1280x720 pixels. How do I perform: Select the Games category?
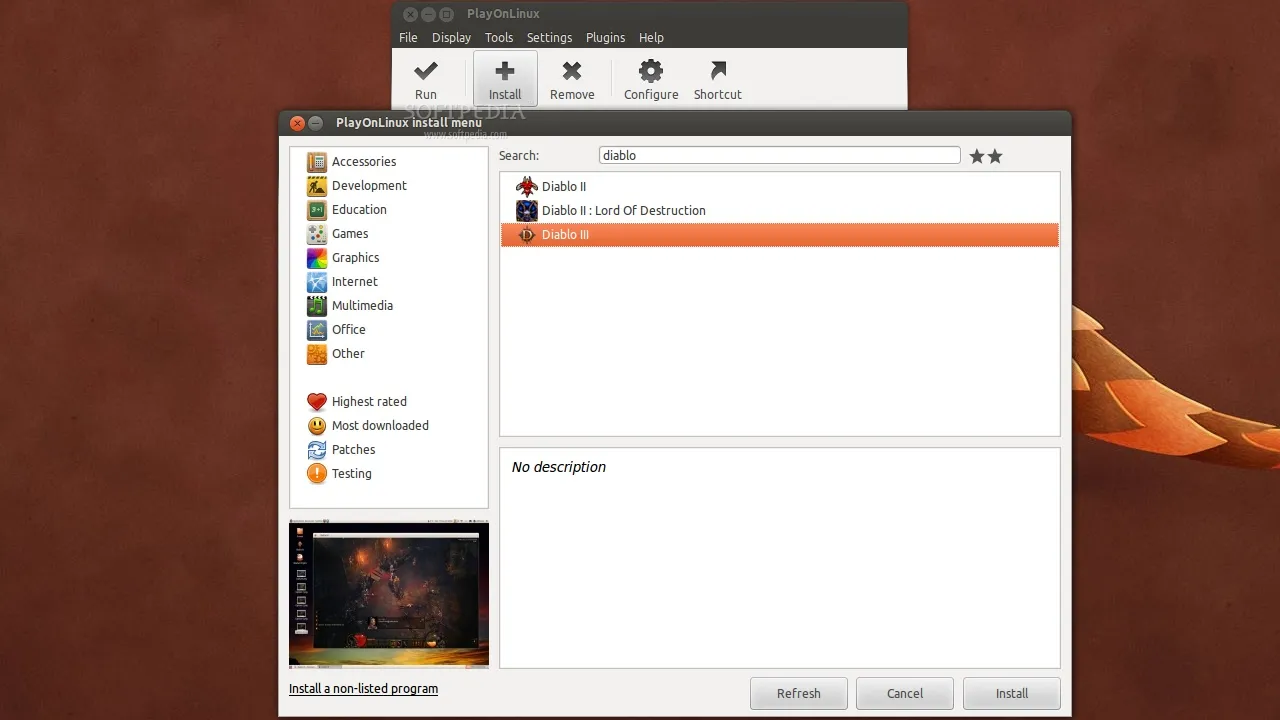tap(349, 234)
